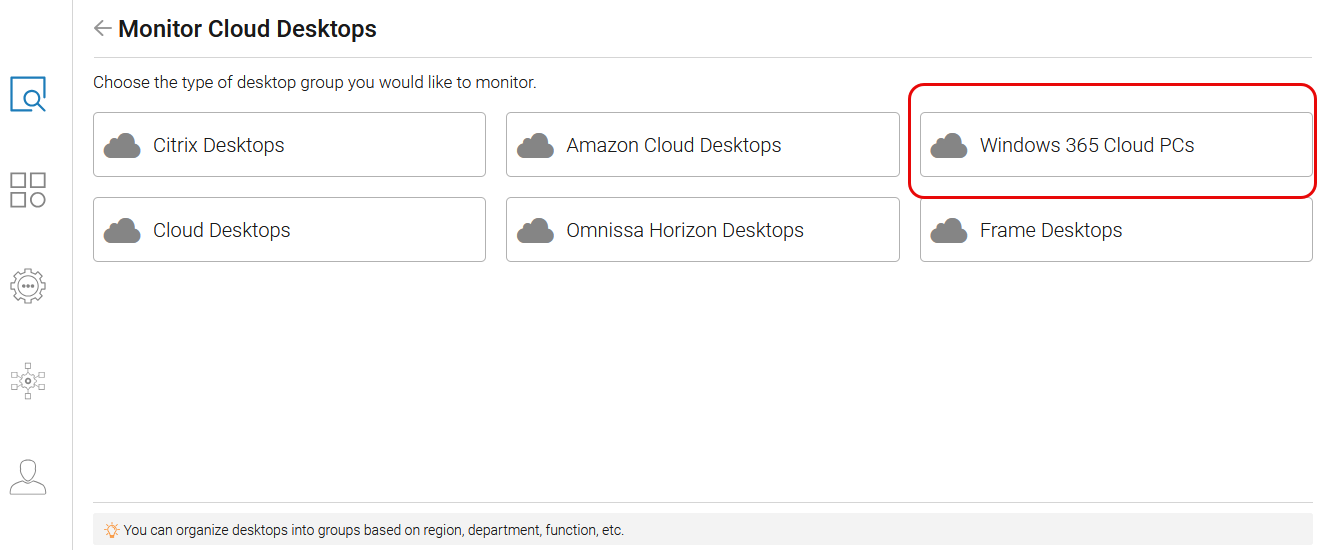Click the cloud icon on Frame Desktops card

(949, 231)
